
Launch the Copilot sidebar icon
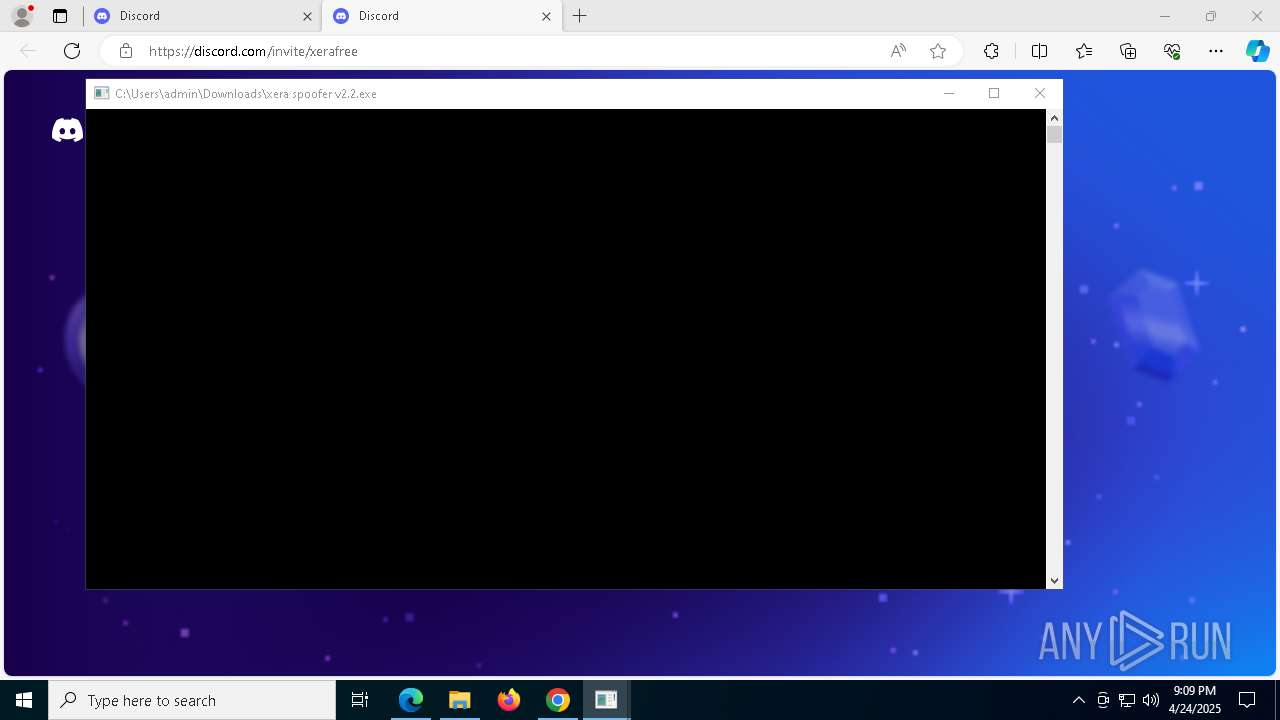coord(1257,51)
